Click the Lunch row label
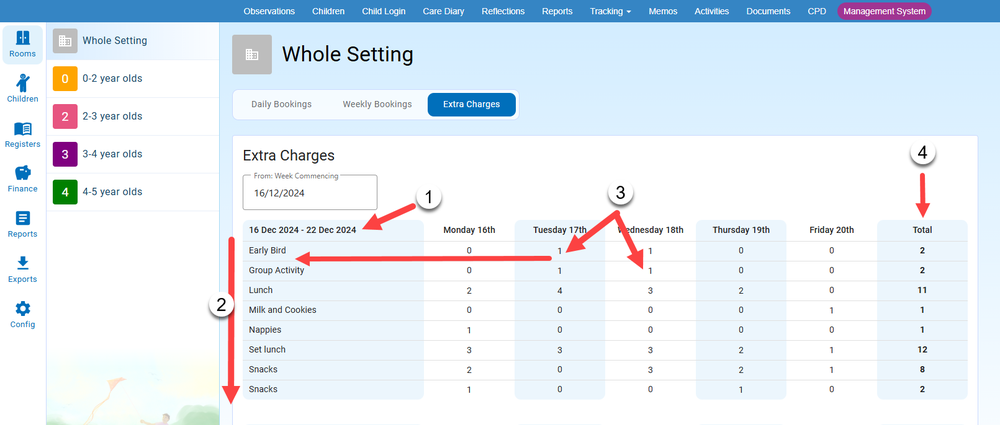Image resolution: width=1000 pixels, height=425 pixels. pyautogui.click(x=260, y=290)
